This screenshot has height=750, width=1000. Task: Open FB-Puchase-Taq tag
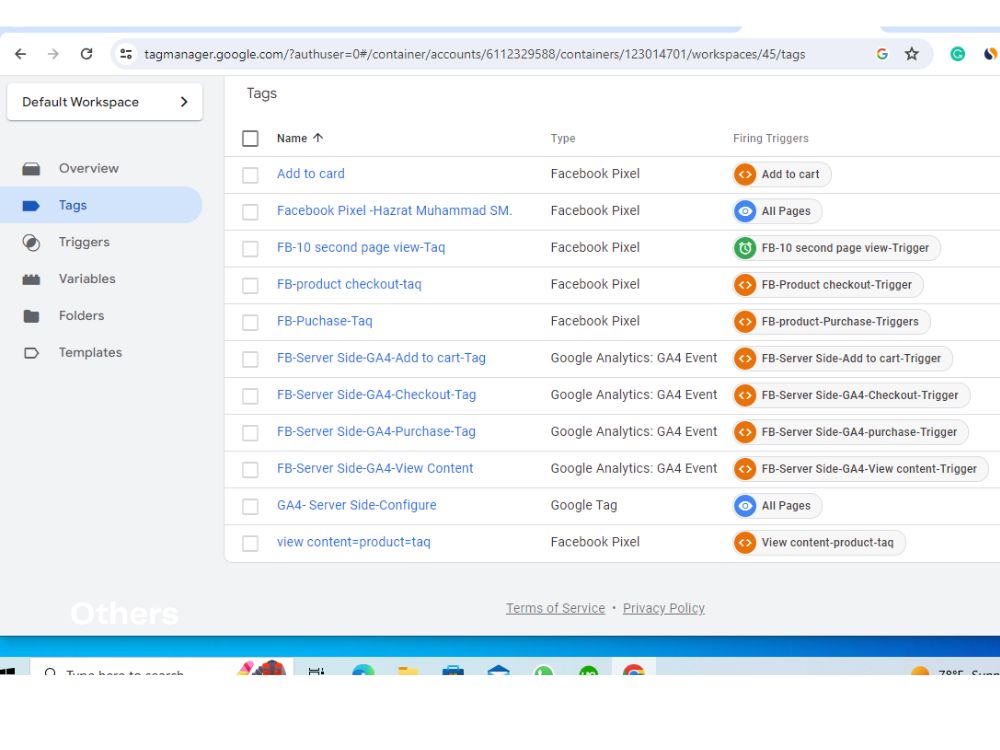(x=325, y=321)
